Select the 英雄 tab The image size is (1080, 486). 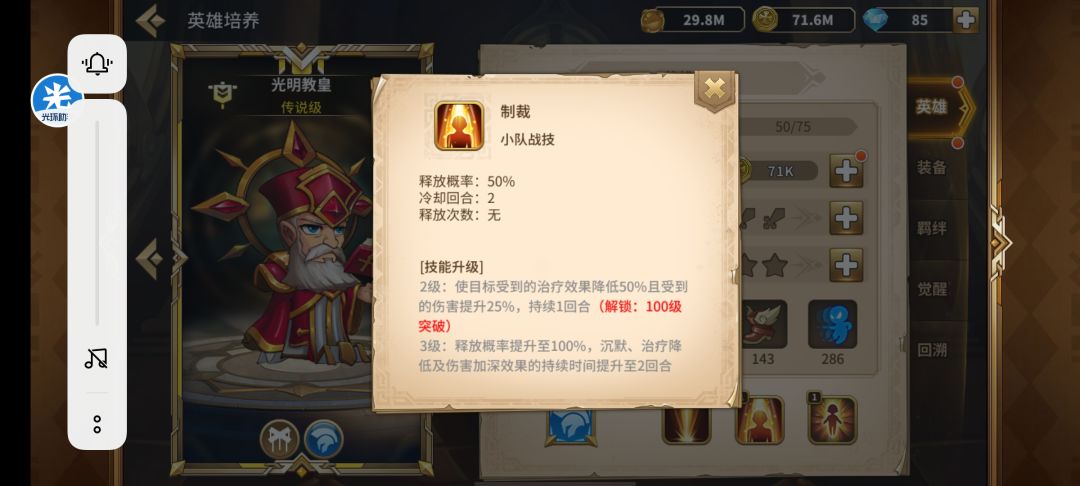[x=931, y=107]
